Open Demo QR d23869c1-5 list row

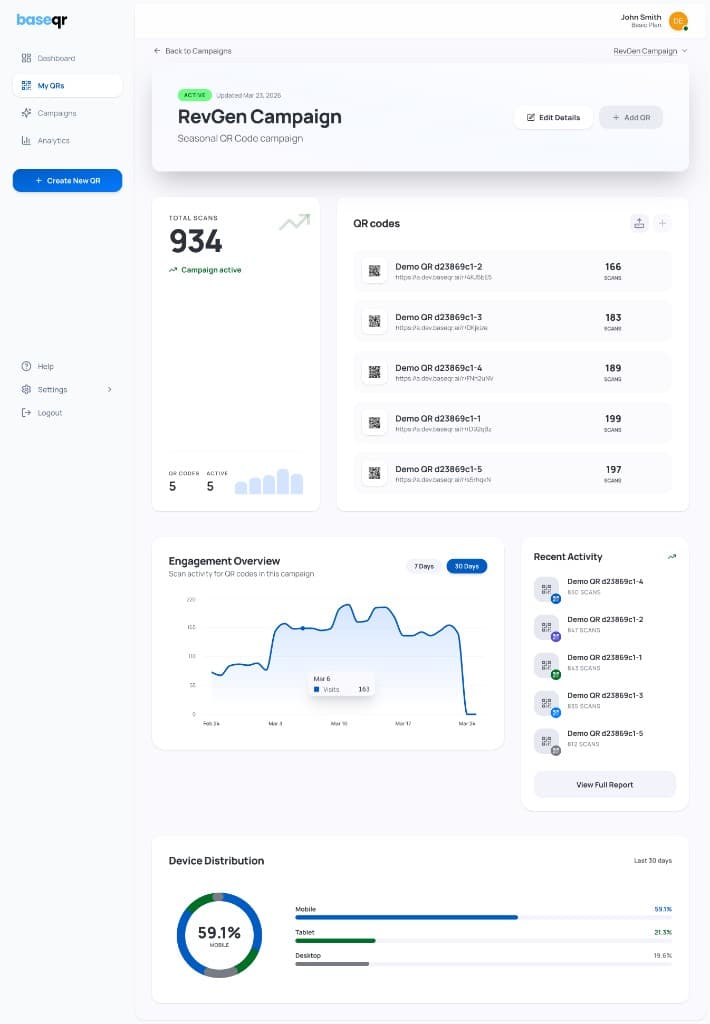click(513, 473)
